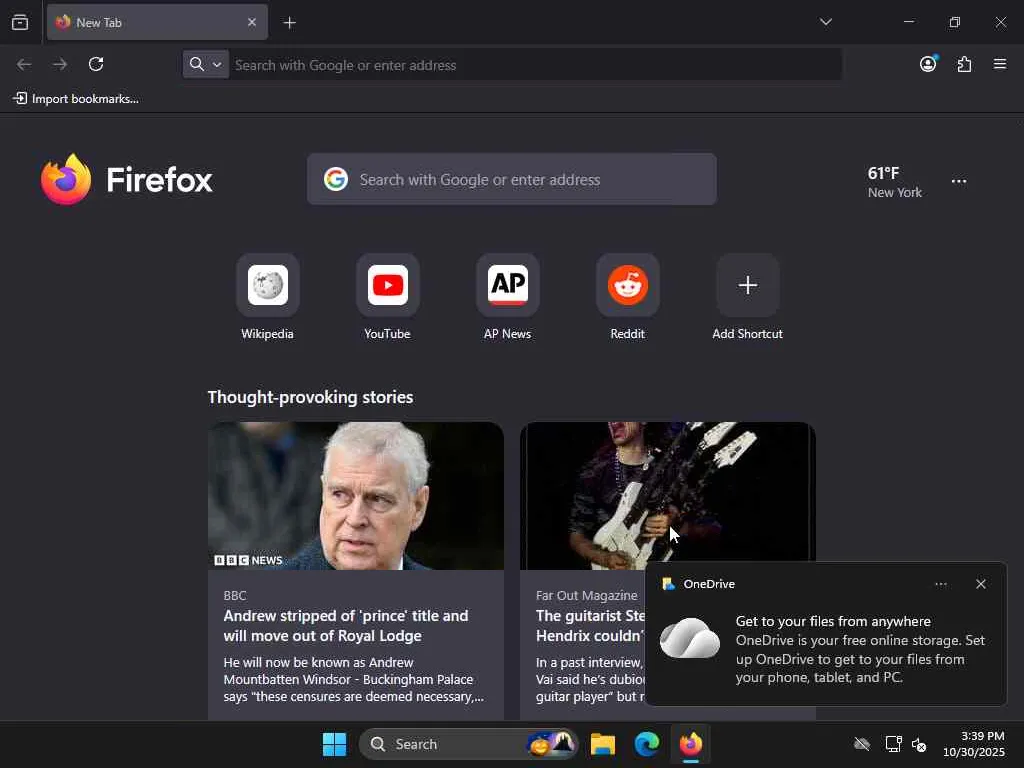Click the Firefox logo

pos(126,179)
